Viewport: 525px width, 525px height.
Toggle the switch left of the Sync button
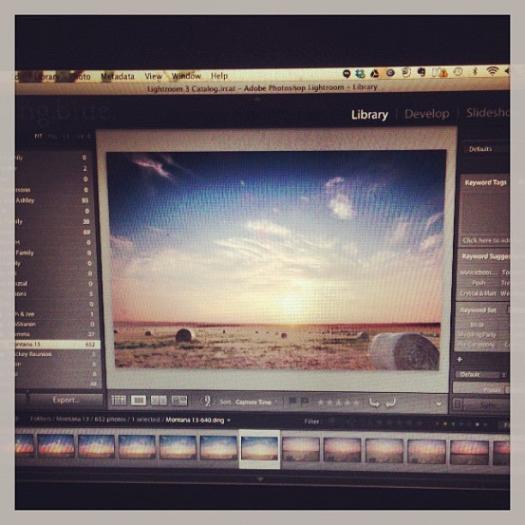coord(457,404)
